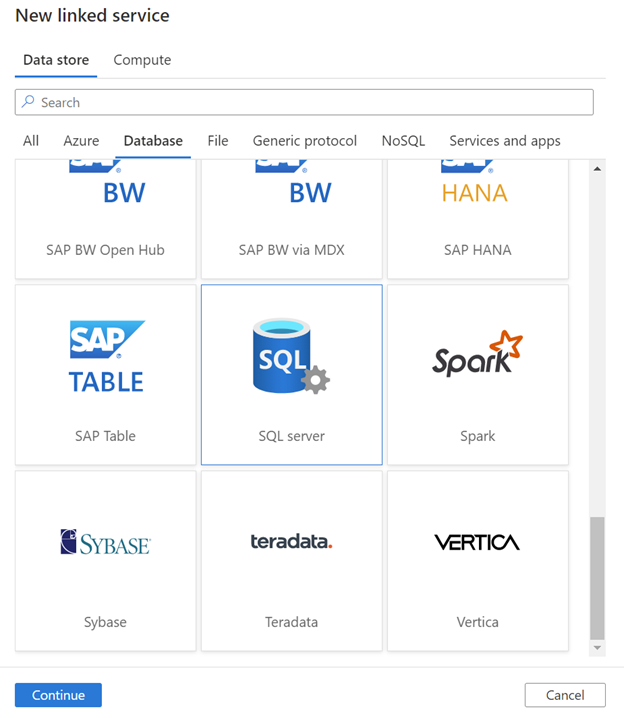Click the vertical scrollbar thumb
This screenshot has width=624, height=718.
click(597, 578)
